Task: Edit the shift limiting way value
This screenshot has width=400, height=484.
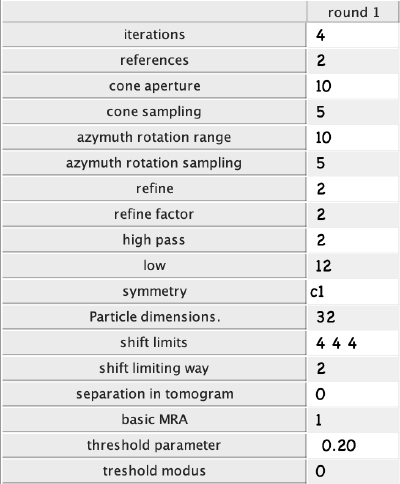Action: coord(353,368)
